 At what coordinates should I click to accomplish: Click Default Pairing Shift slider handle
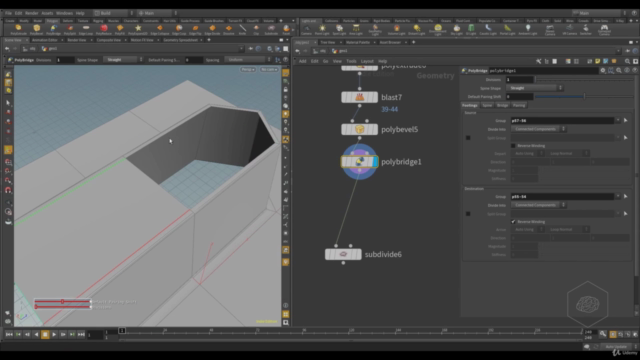click(x=584, y=97)
